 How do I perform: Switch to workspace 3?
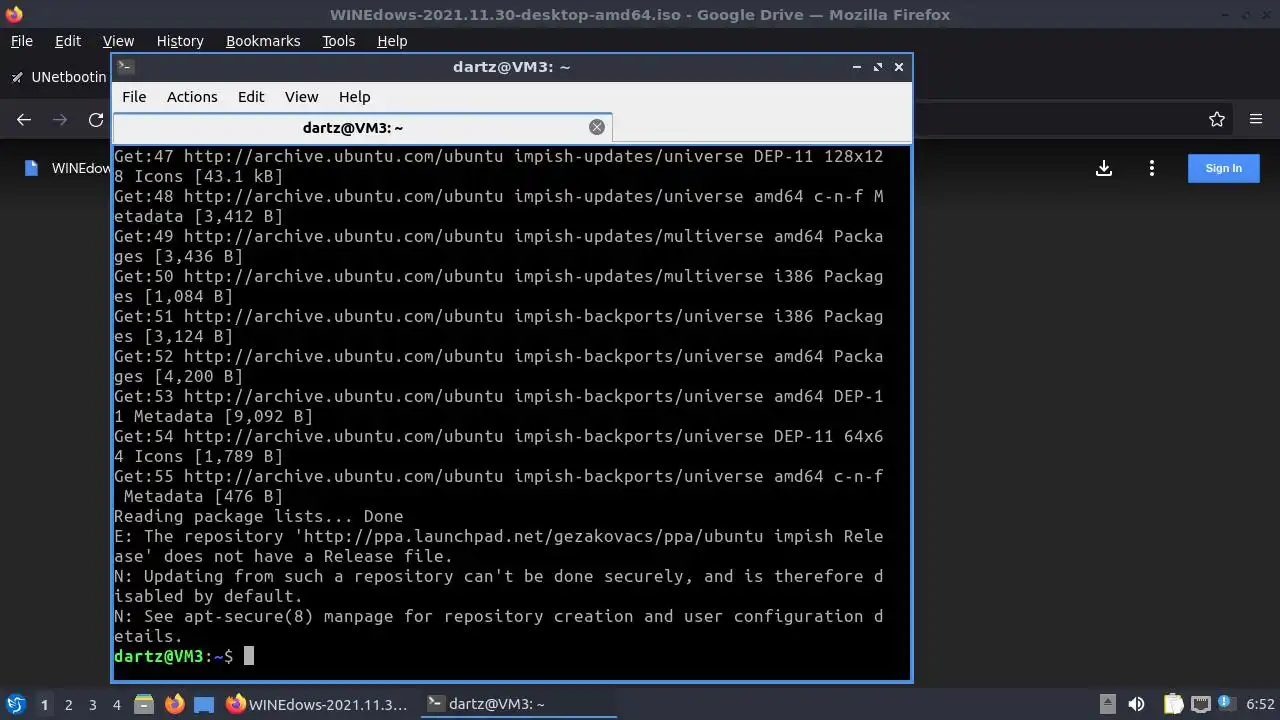tap(92, 704)
